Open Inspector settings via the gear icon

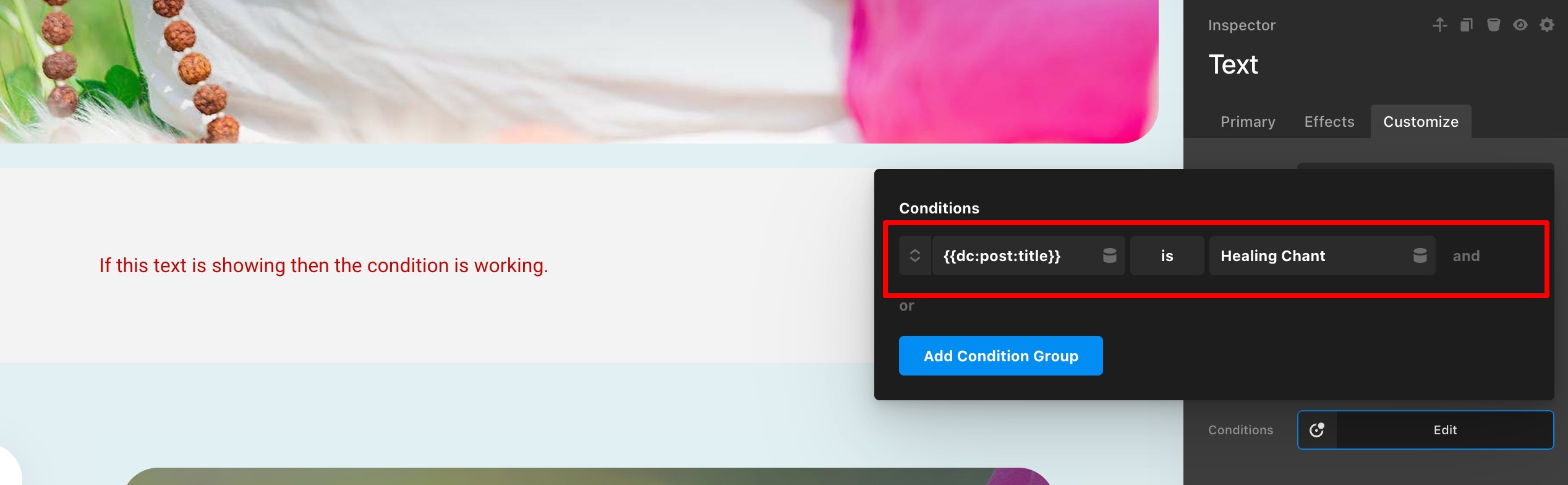[1547, 25]
